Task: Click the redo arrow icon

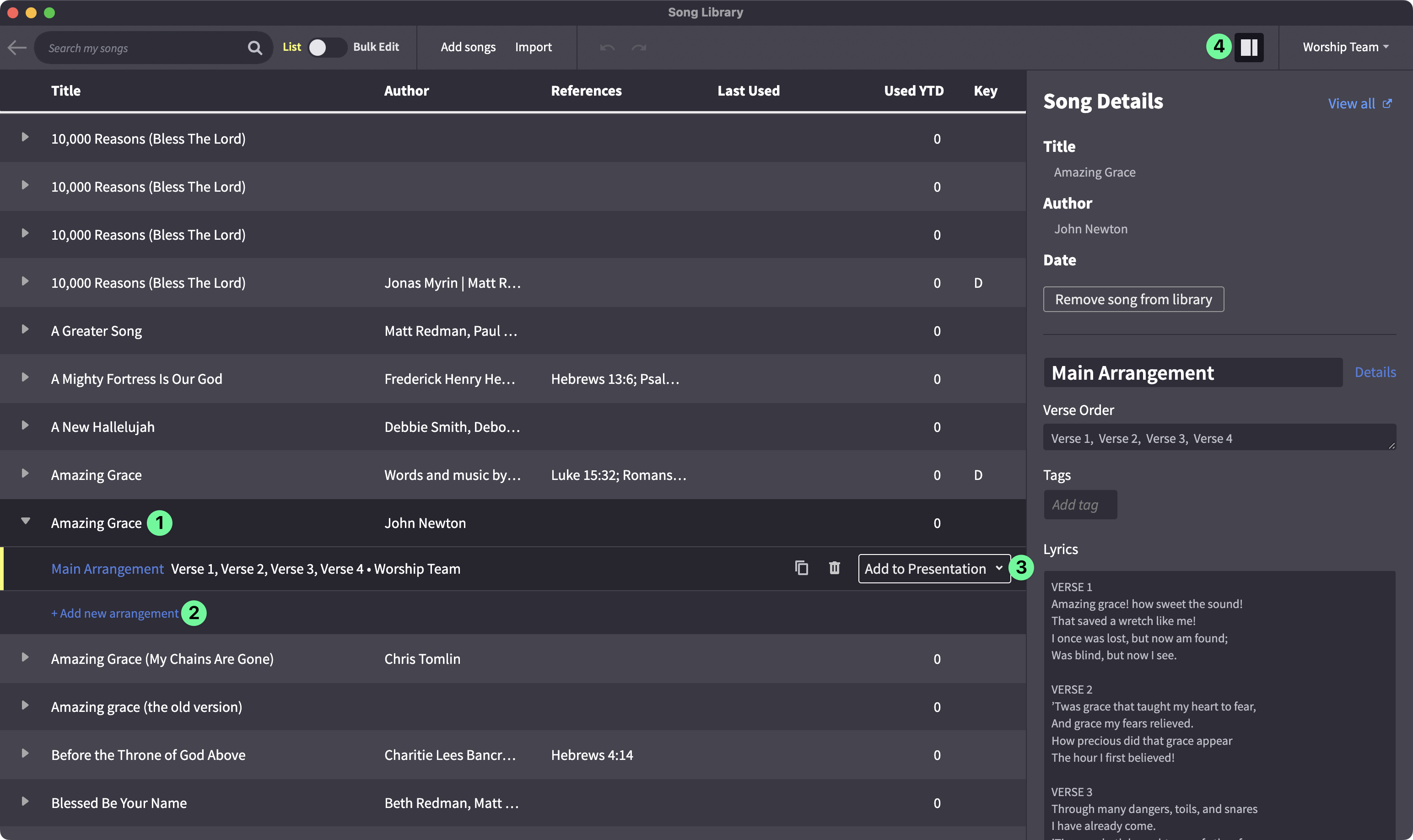Action: [x=639, y=48]
